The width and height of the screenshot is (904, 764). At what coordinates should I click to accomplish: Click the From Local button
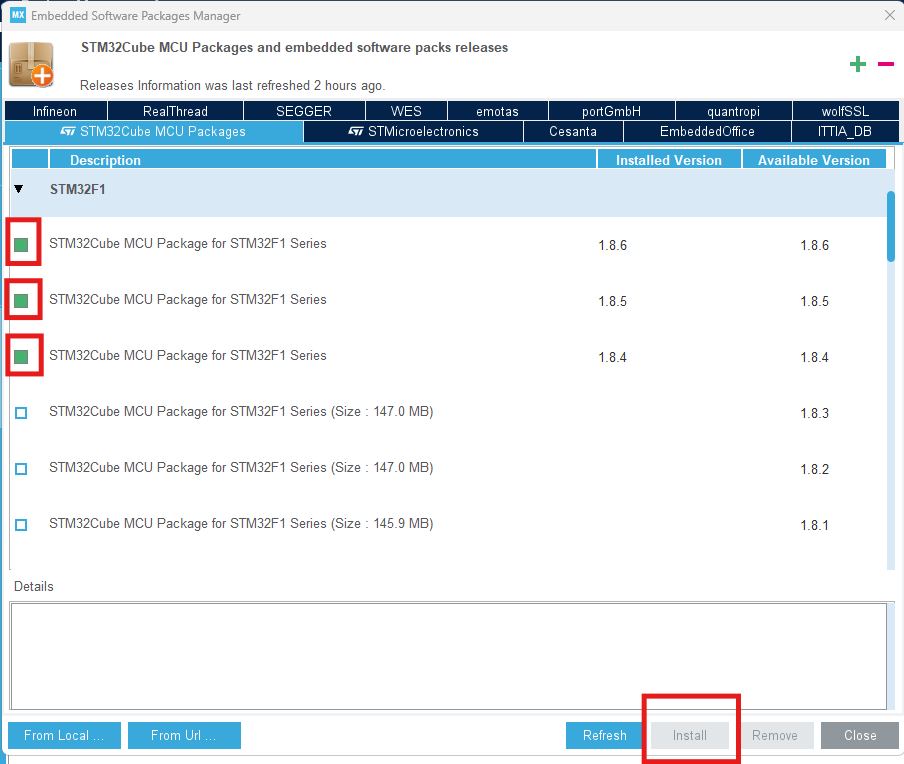[65, 735]
